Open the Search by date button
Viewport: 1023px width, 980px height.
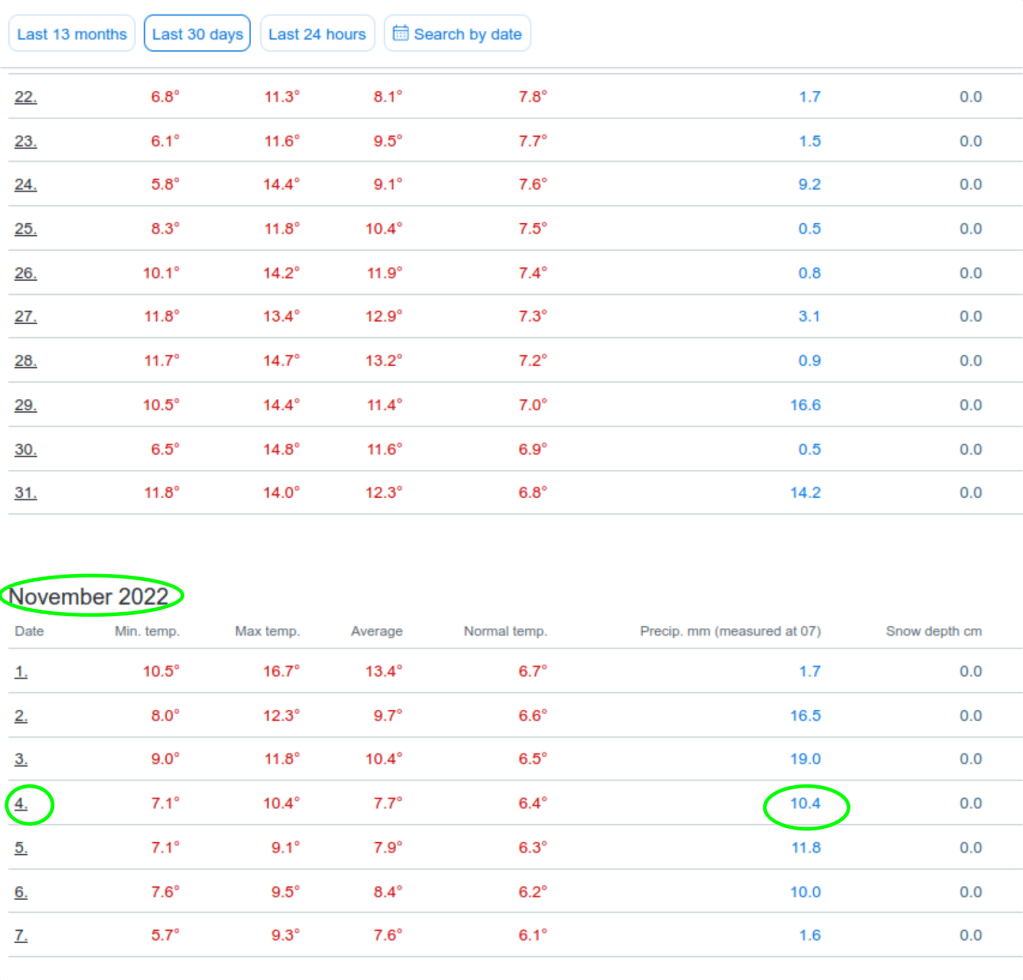[458, 34]
